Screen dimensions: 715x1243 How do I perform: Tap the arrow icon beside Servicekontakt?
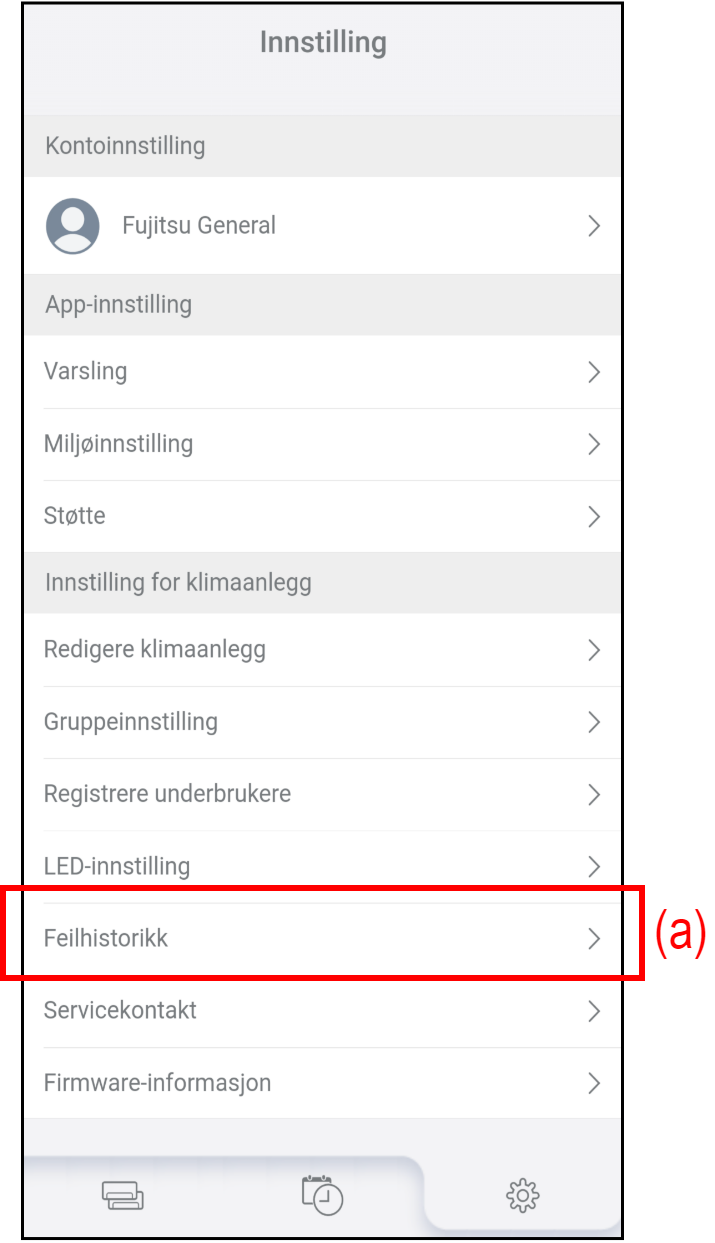click(x=594, y=1011)
